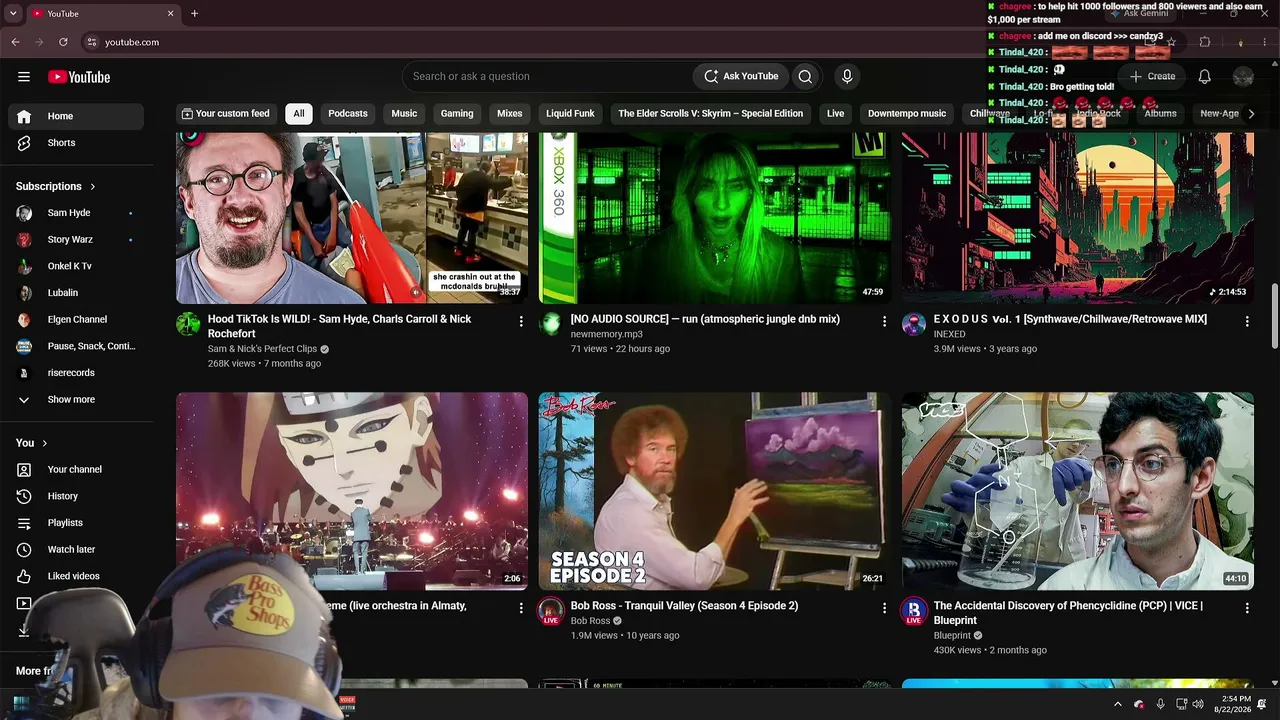Open the Bob Ross Tranquil Valley video title

pos(684,606)
